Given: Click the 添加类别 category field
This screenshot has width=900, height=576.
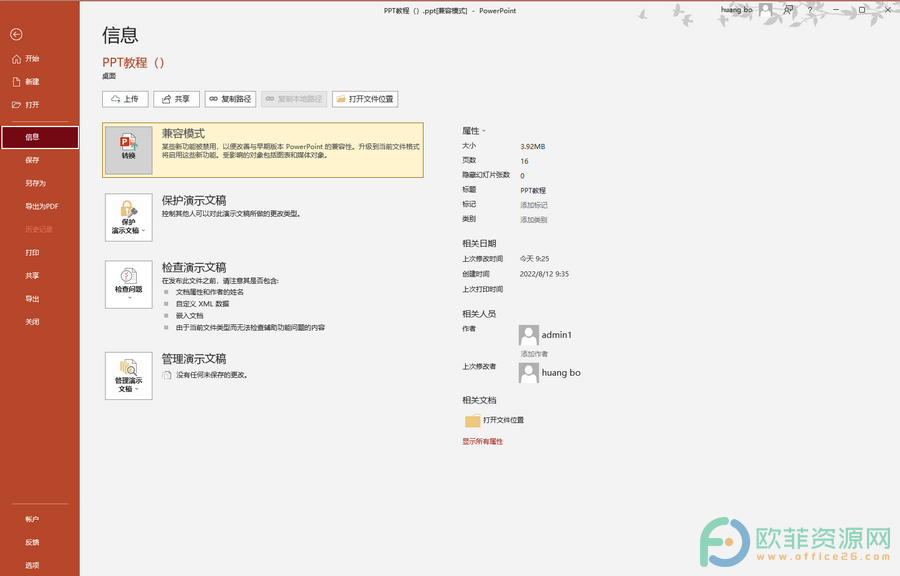Looking at the screenshot, I should pyautogui.click(x=534, y=220).
